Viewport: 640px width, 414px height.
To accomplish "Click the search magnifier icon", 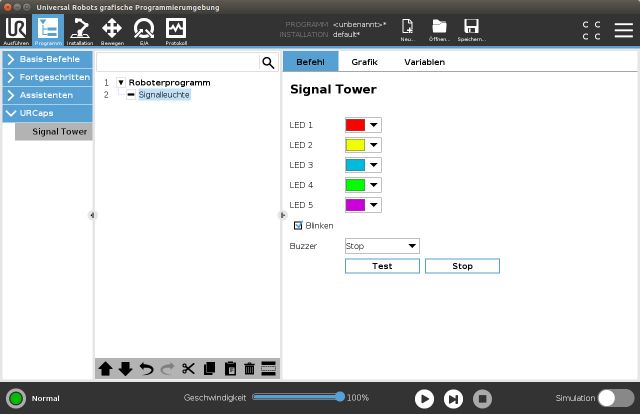I will point(267,62).
